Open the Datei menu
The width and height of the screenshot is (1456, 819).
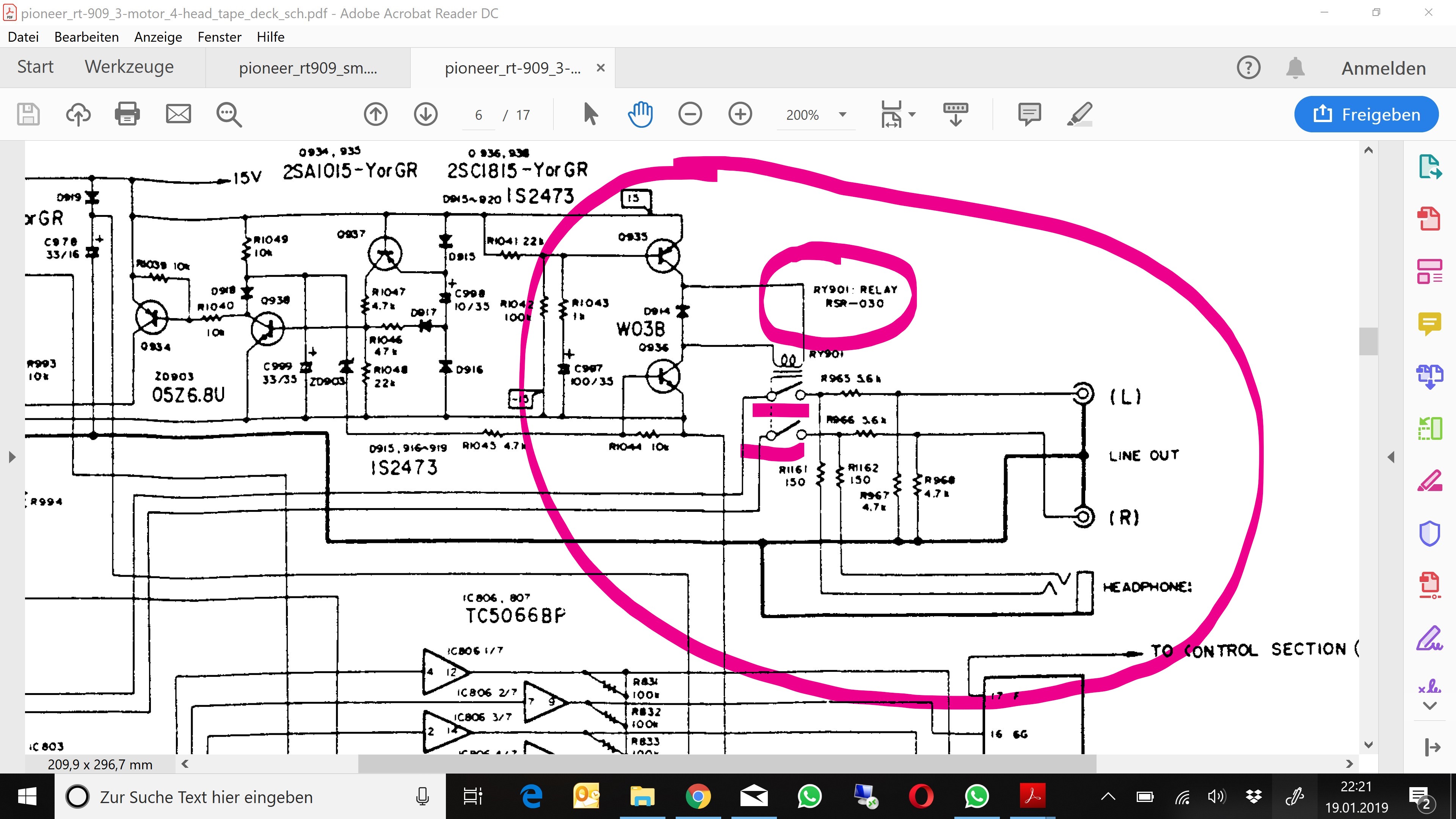coord(23,37)
